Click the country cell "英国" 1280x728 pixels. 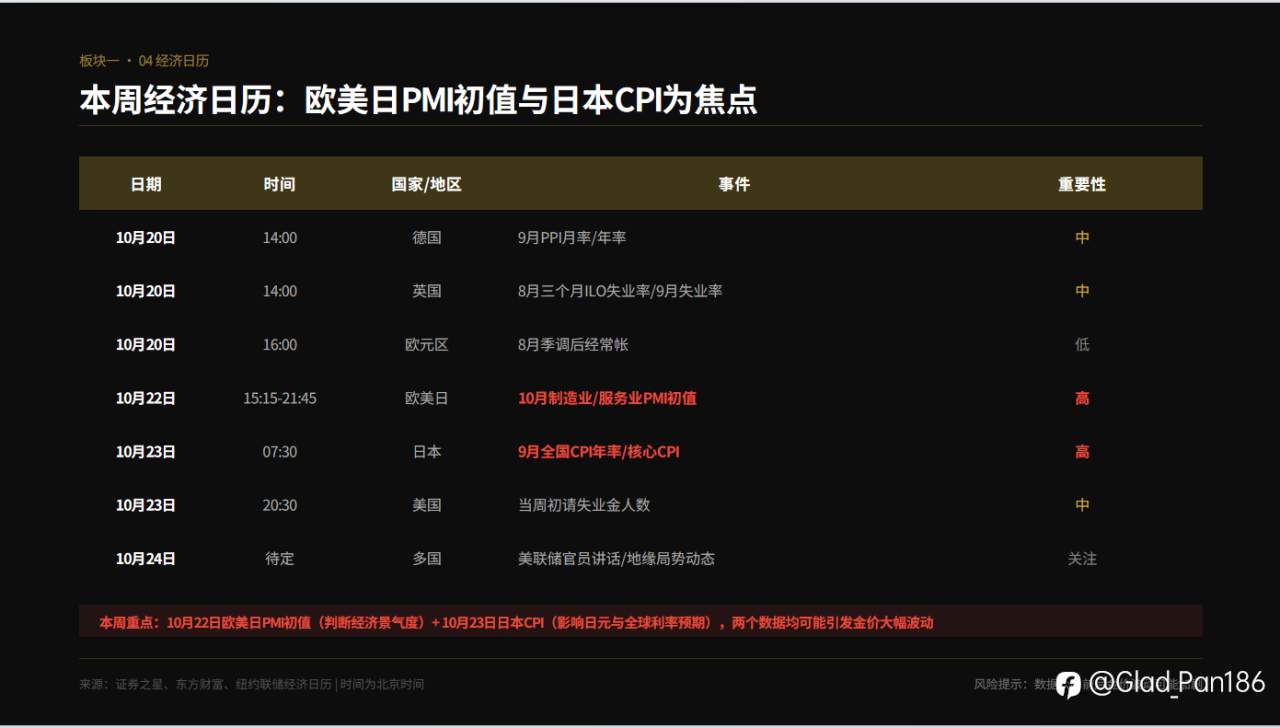tap(427, 291)
